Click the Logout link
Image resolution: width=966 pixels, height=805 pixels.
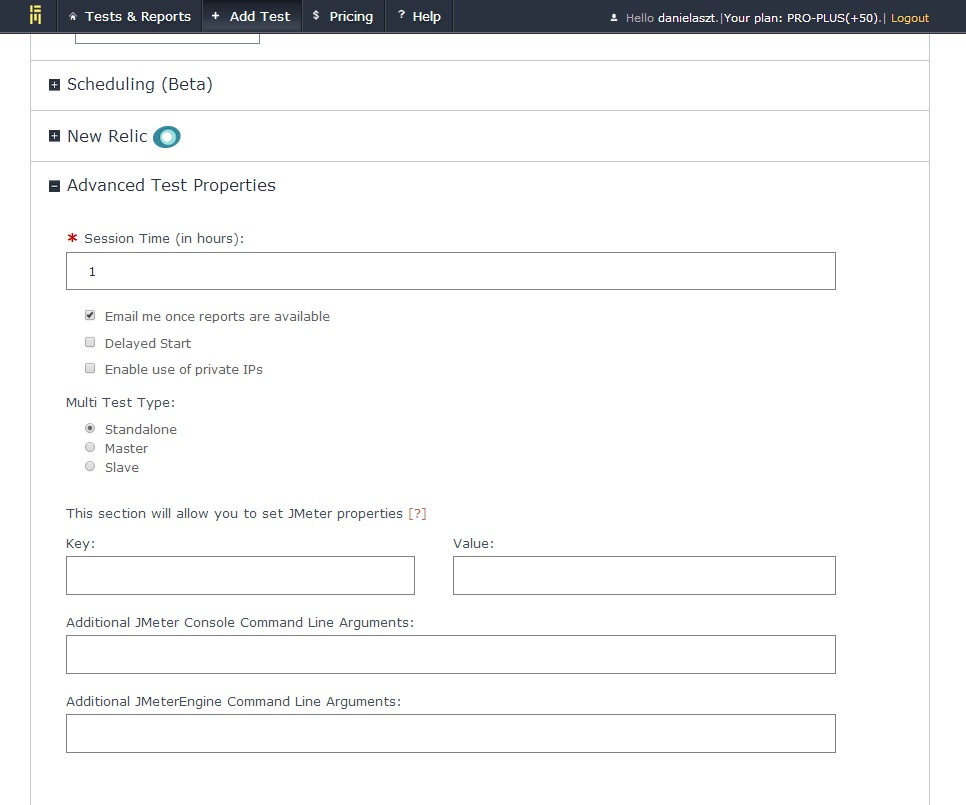point(909,18)
